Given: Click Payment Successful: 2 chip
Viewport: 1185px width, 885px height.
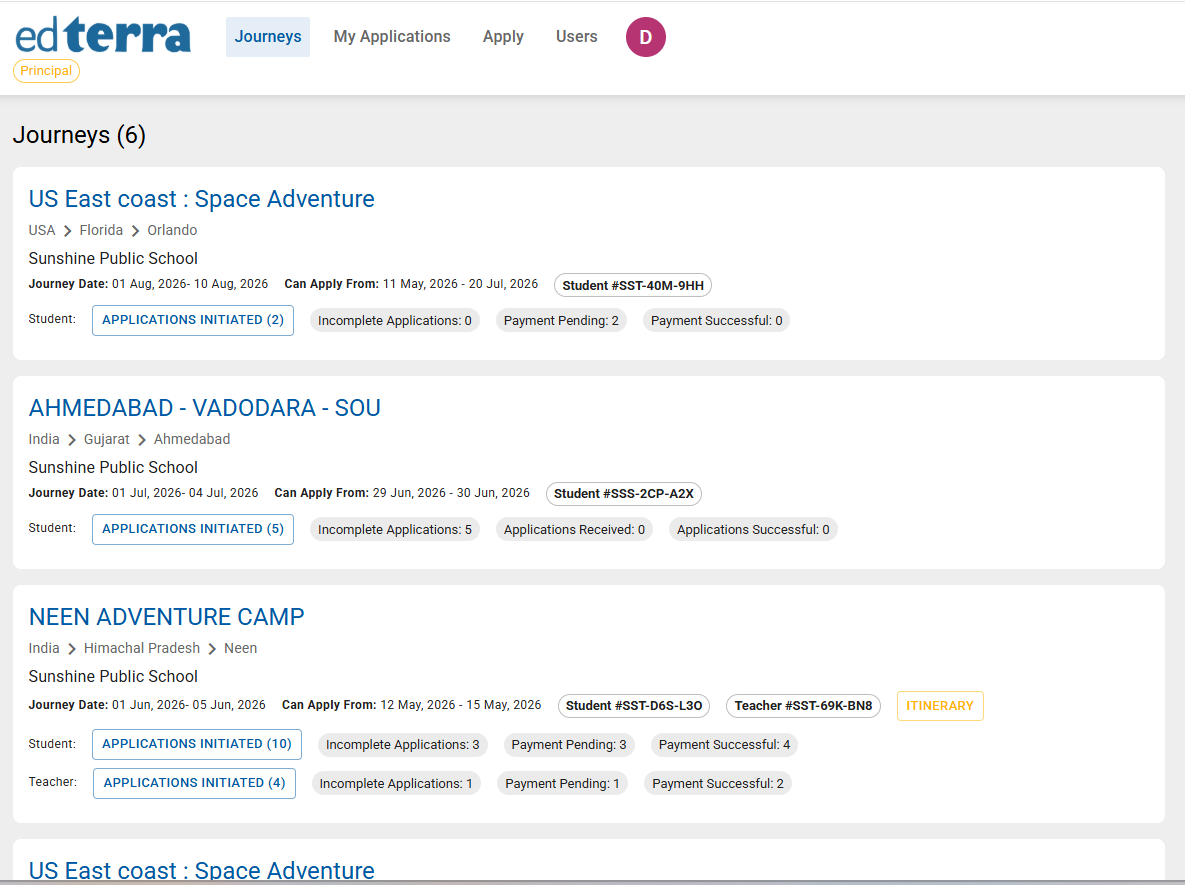Looking at the screenshot, I should coord(718,784).
